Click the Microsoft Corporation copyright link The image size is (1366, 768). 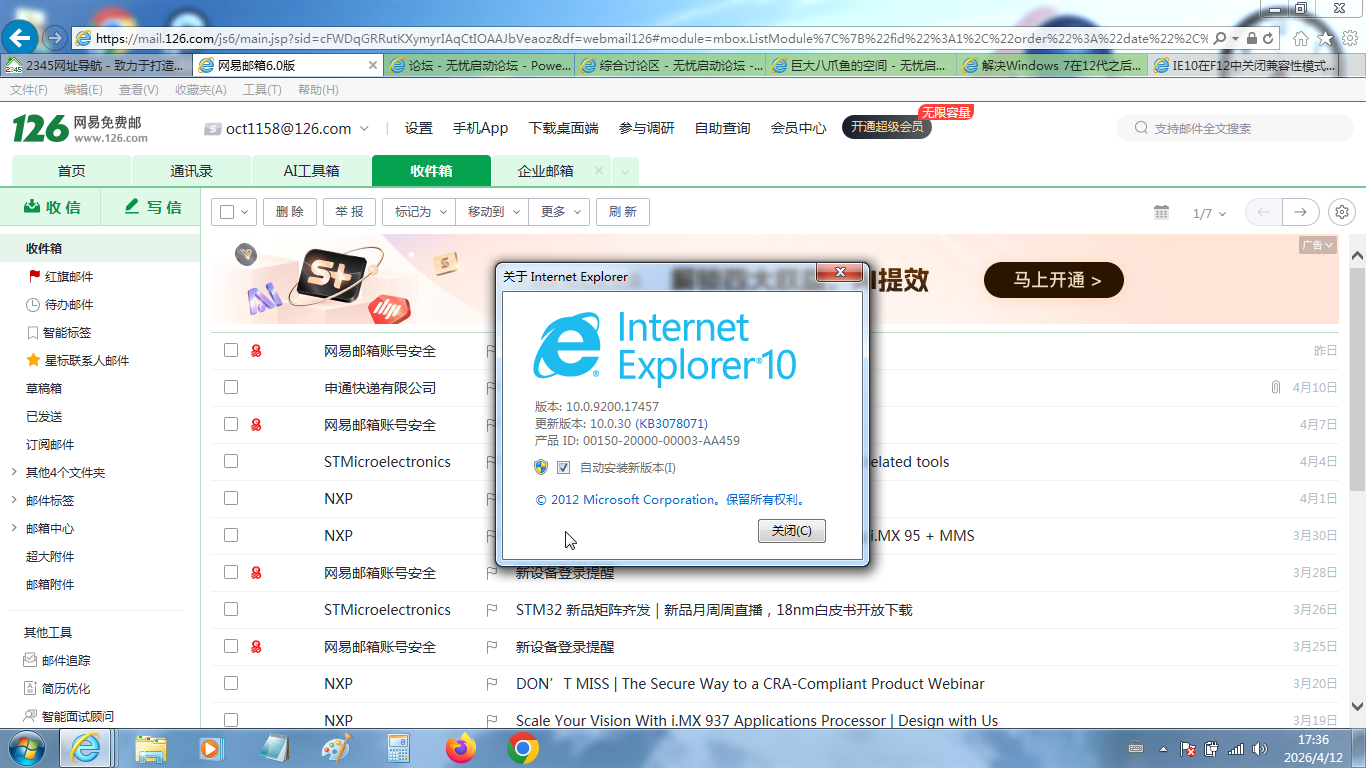coord(671,500)
